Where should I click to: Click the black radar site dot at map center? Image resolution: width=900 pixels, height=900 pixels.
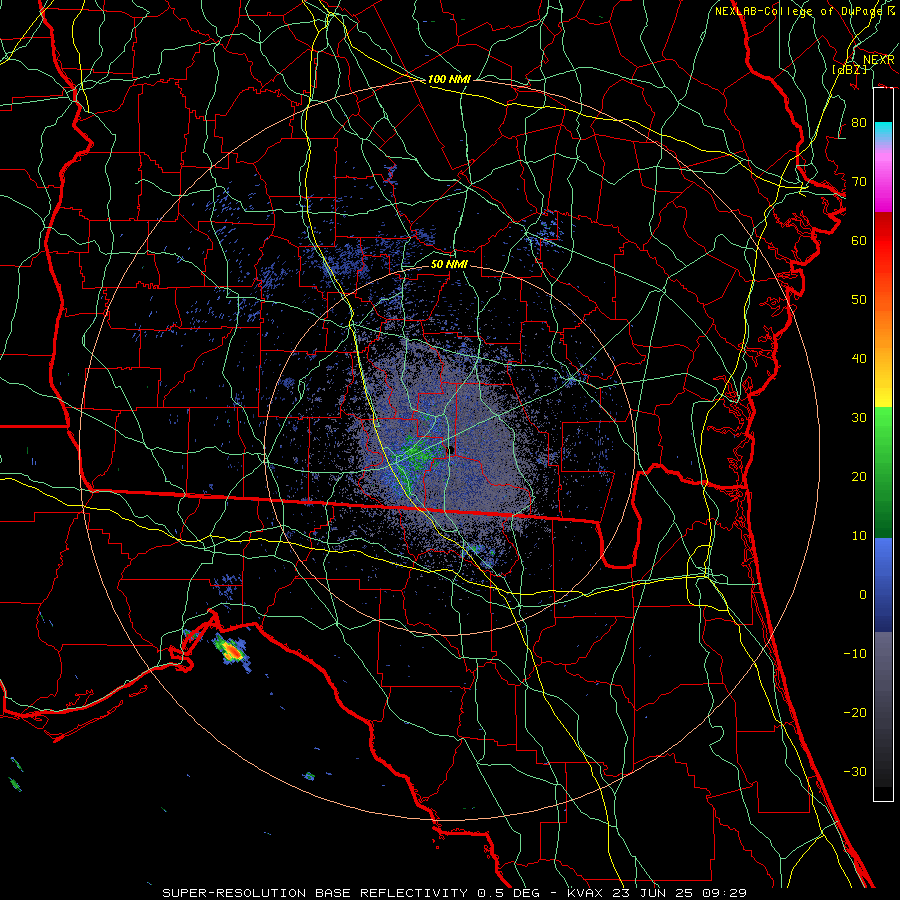tap(451, 450)
